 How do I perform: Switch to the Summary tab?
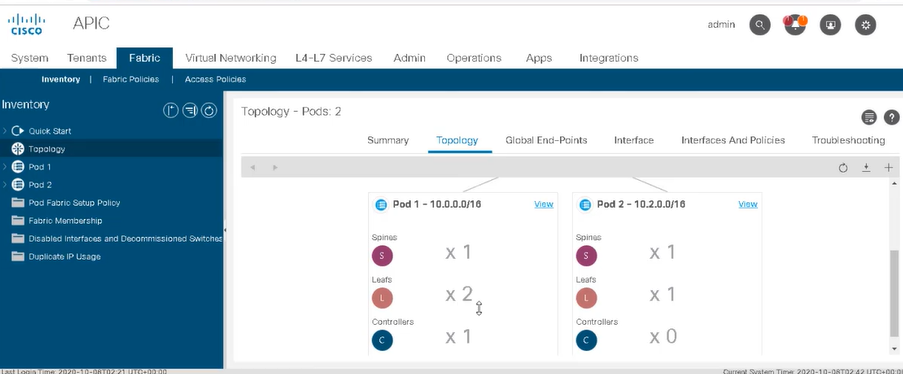pos(388,140)
